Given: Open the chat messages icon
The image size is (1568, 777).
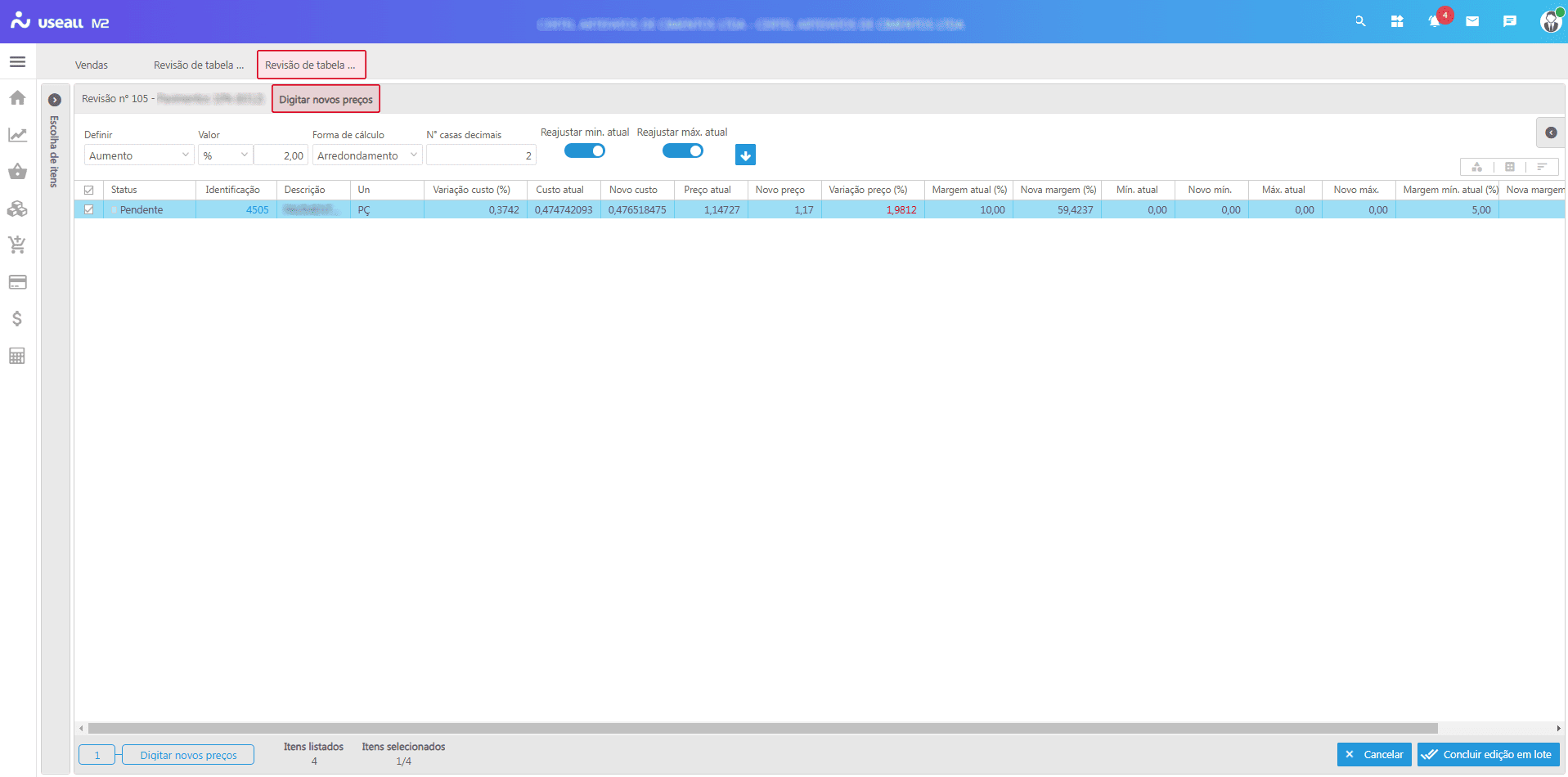Looking at the screenshot, I should 1510,22.
